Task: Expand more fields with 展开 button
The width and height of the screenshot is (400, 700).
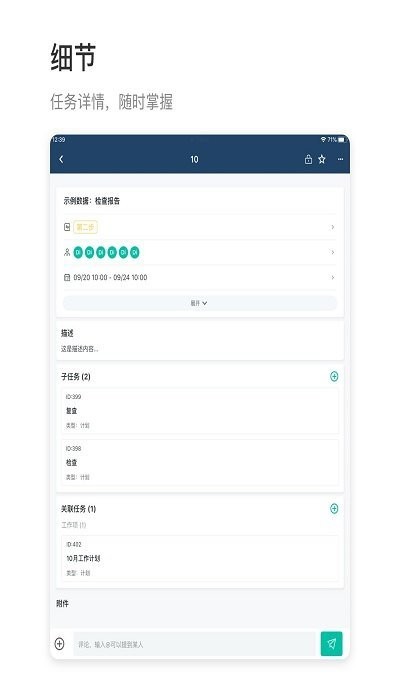Action: [x=200, y=303]
